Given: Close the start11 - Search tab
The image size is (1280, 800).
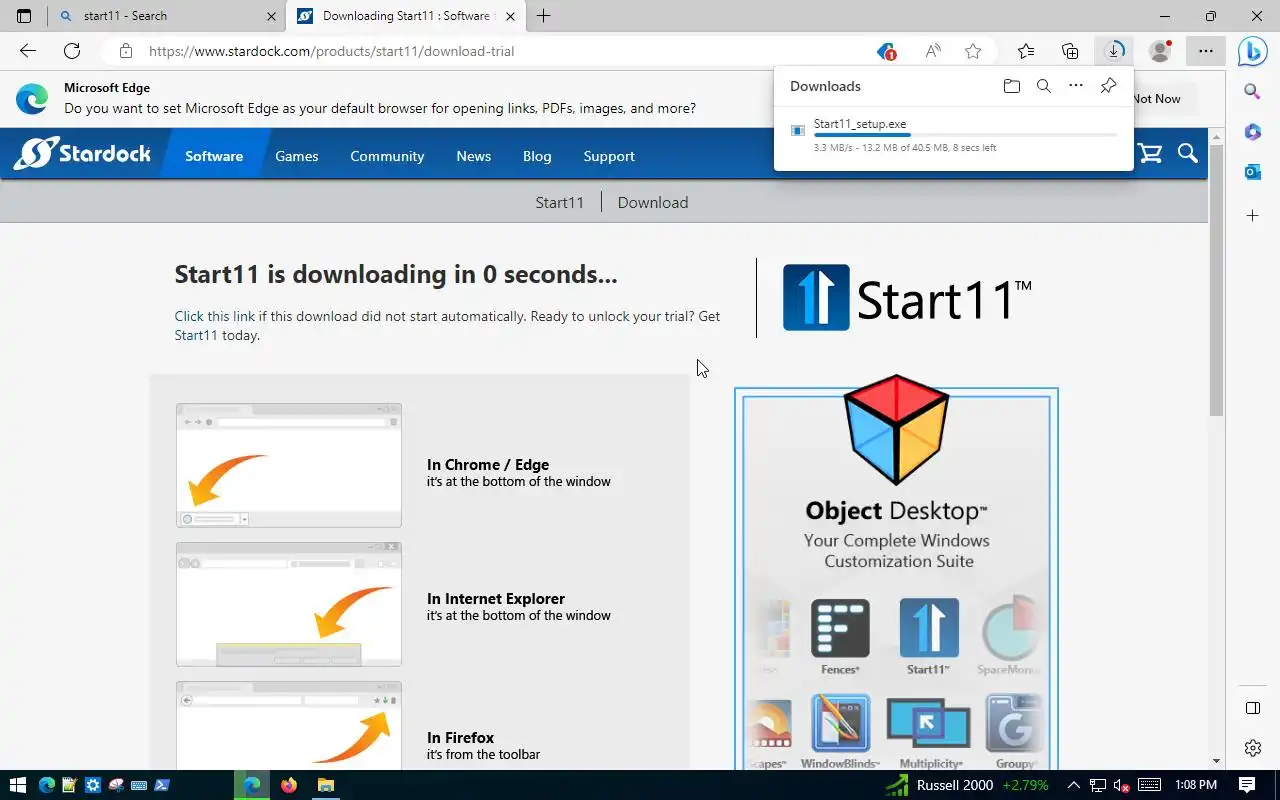Looking at the screenshot, I should 272,16.
